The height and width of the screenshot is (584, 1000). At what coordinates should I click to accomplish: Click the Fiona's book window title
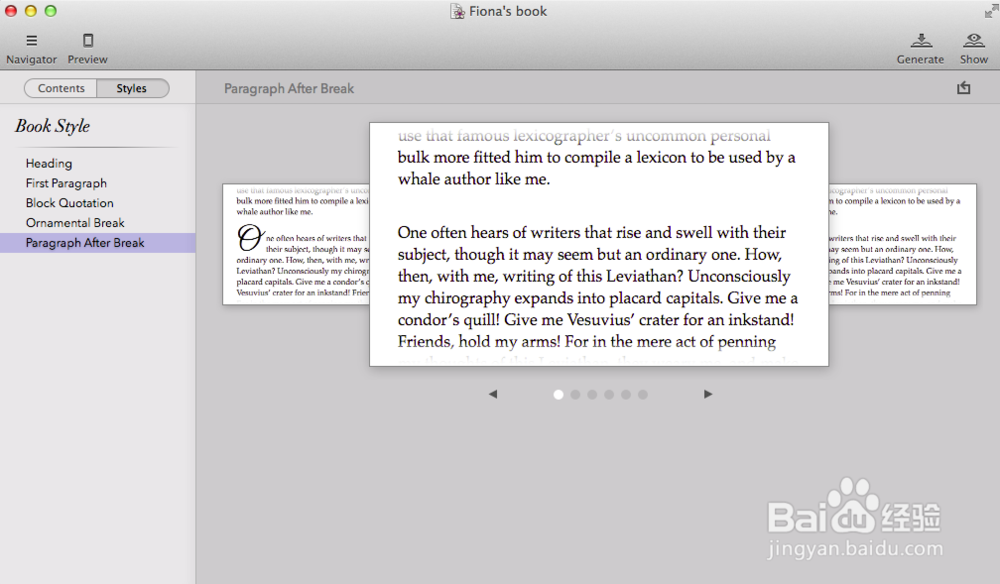pyautogui.click(x=508, y=11)
